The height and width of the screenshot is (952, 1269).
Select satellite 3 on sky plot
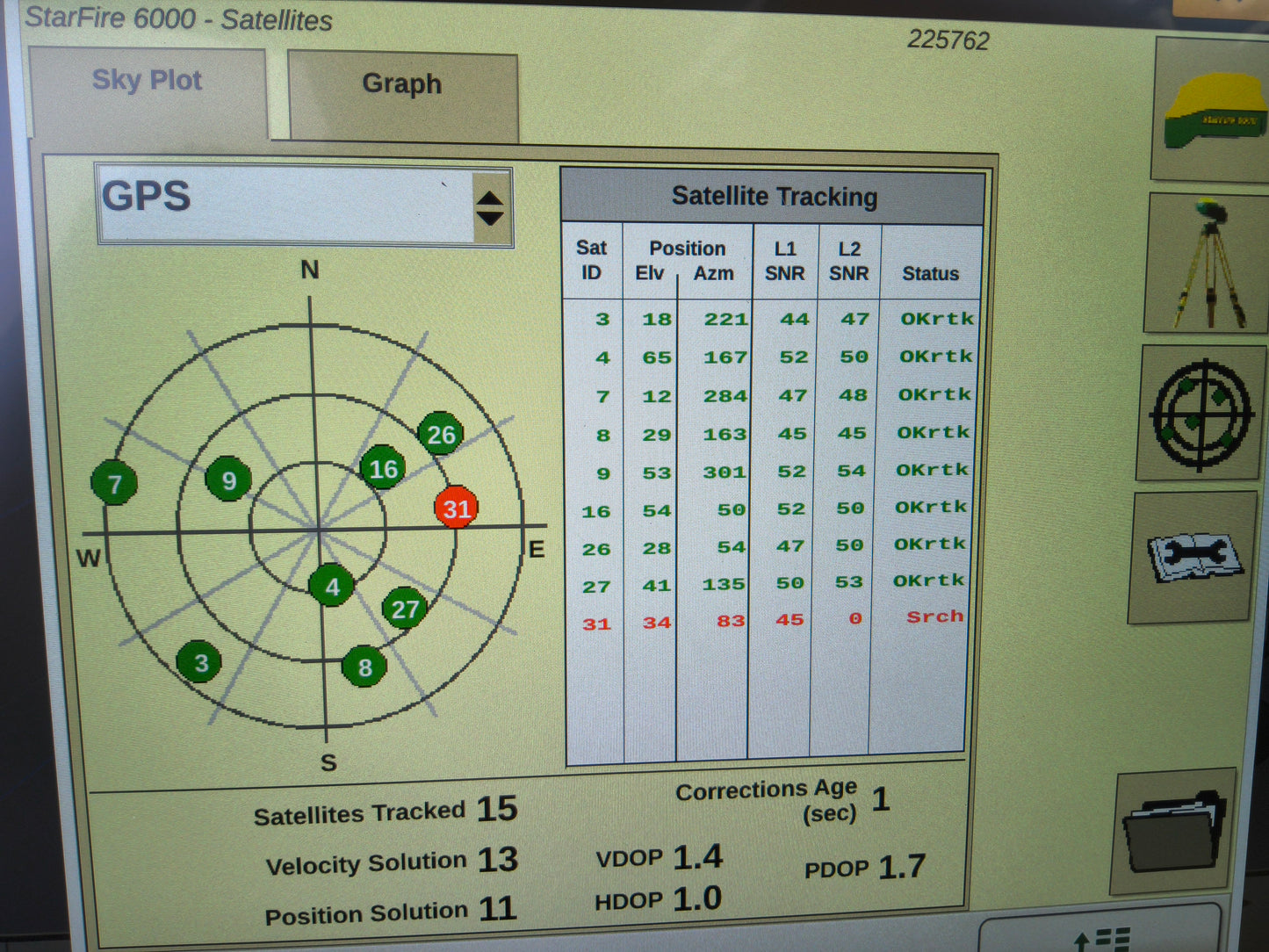(199, 662)
